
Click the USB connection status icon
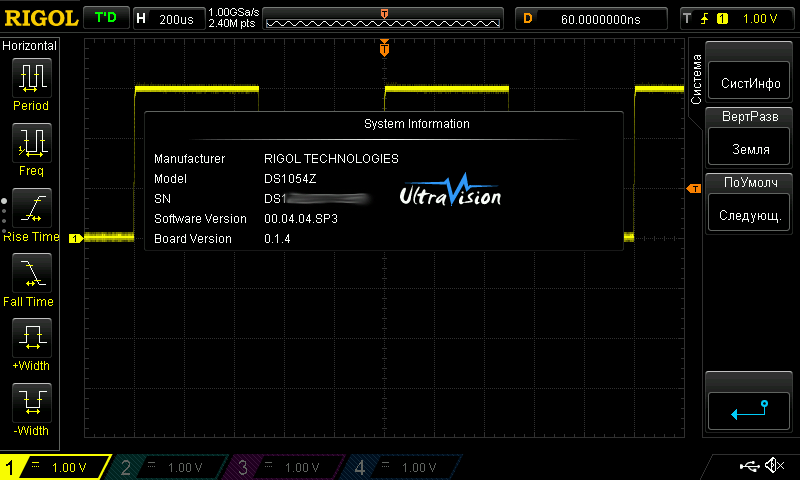(x=749, y=466)
